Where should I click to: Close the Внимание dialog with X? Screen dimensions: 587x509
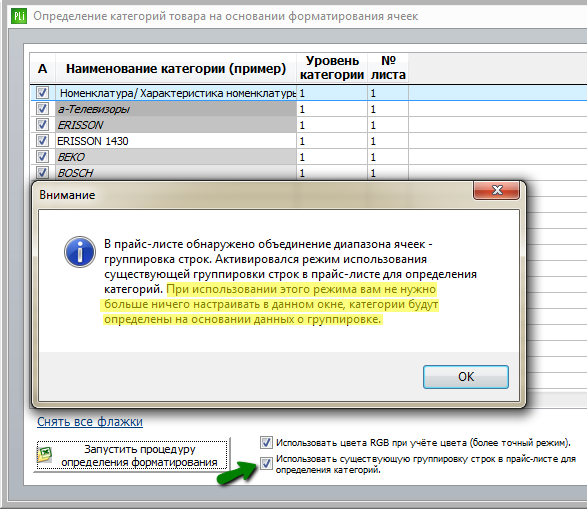(496, 190)
